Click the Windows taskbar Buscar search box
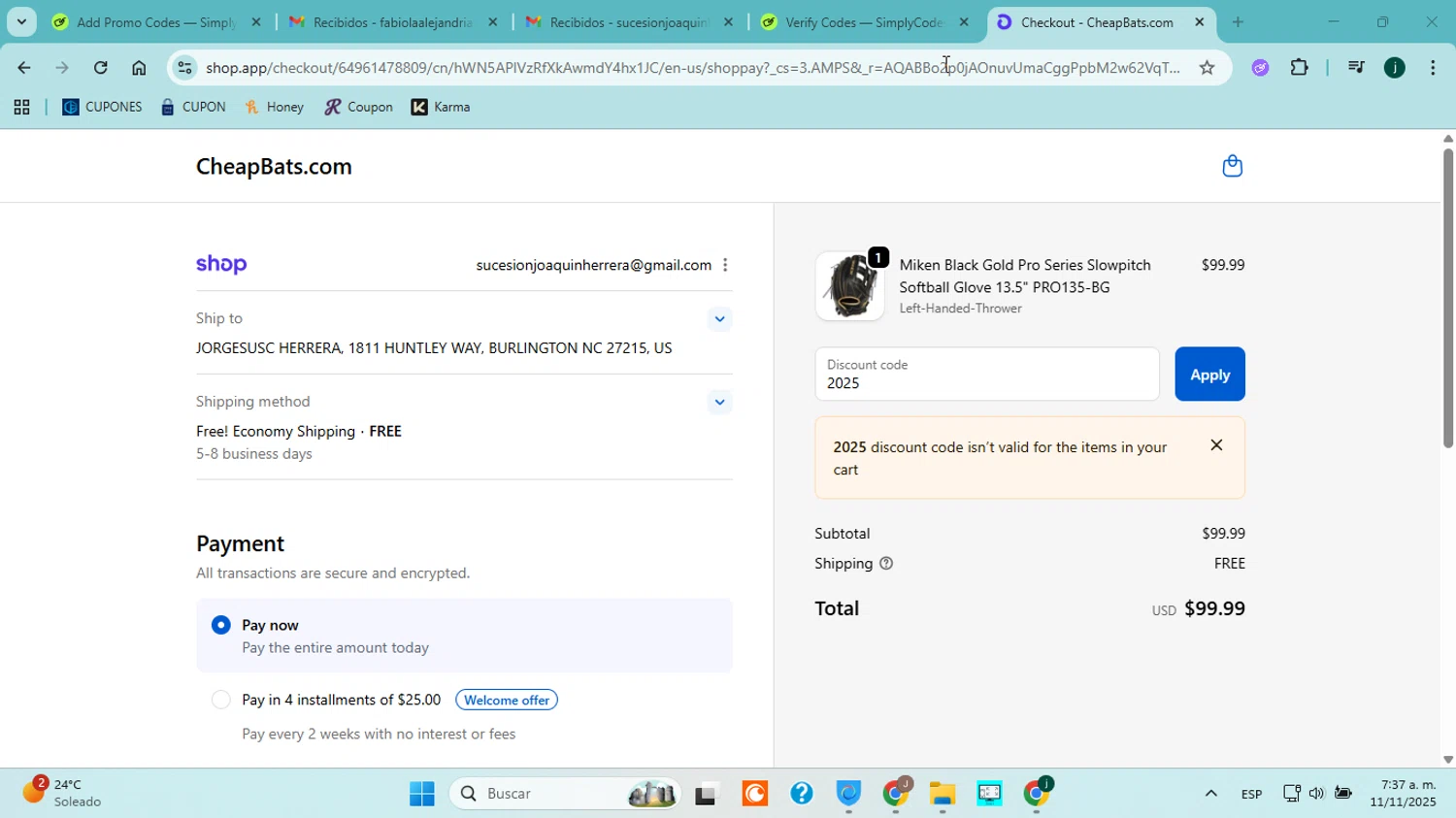This screenshot has height=818, width=1456. (x=566, y=794)
